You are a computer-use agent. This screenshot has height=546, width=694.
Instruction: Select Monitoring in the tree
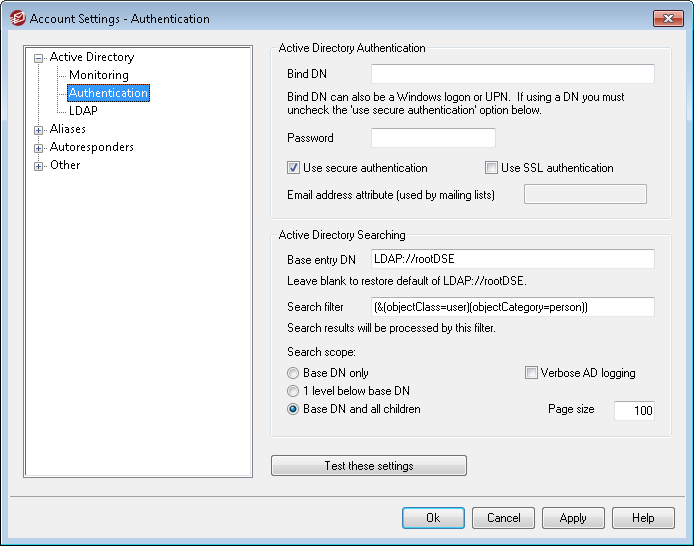(x=98, y=75)
